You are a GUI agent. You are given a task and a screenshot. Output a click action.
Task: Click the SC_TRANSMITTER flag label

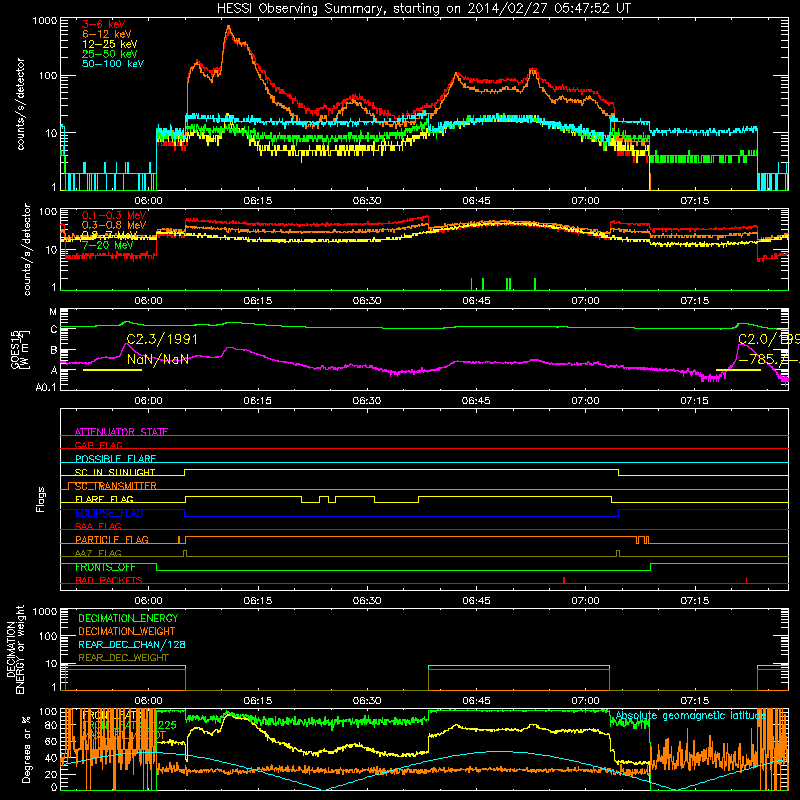pyautogui.click(x=115, y=486)
